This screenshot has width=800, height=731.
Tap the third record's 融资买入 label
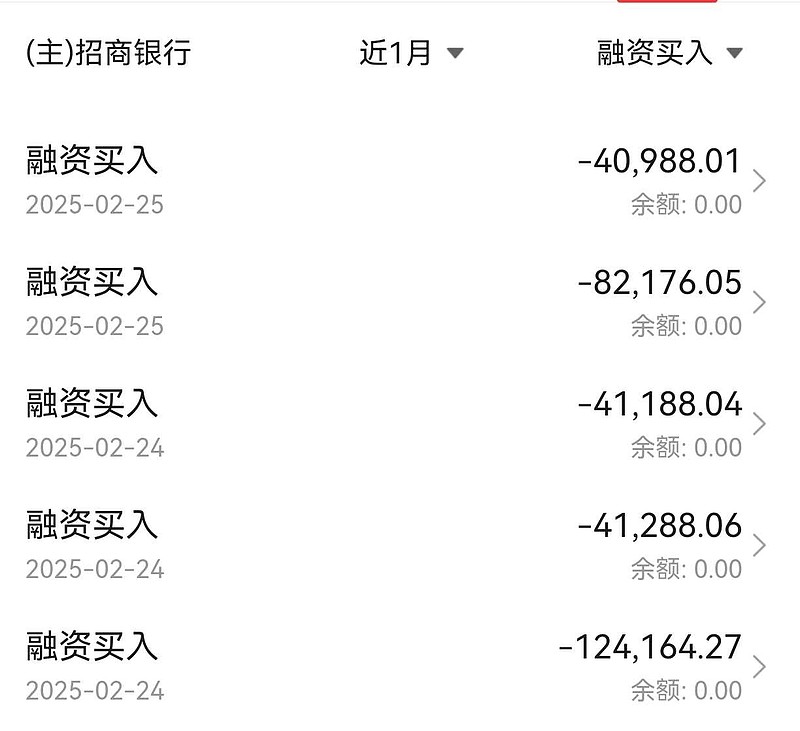[91, 405]
